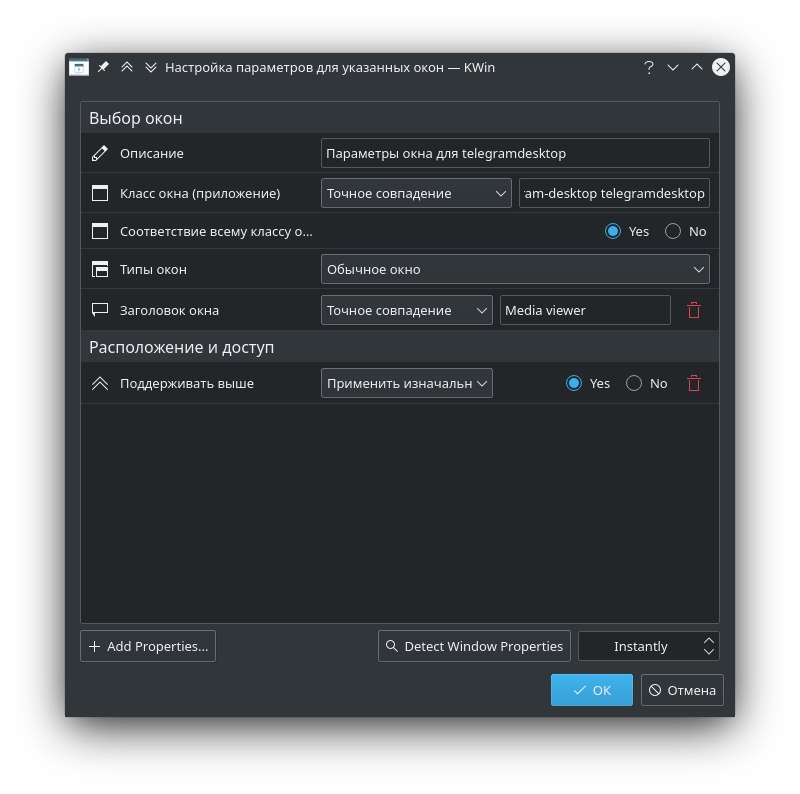Open the Класс окна match type dropdown
Screen dimensions: 800x794
416,193
